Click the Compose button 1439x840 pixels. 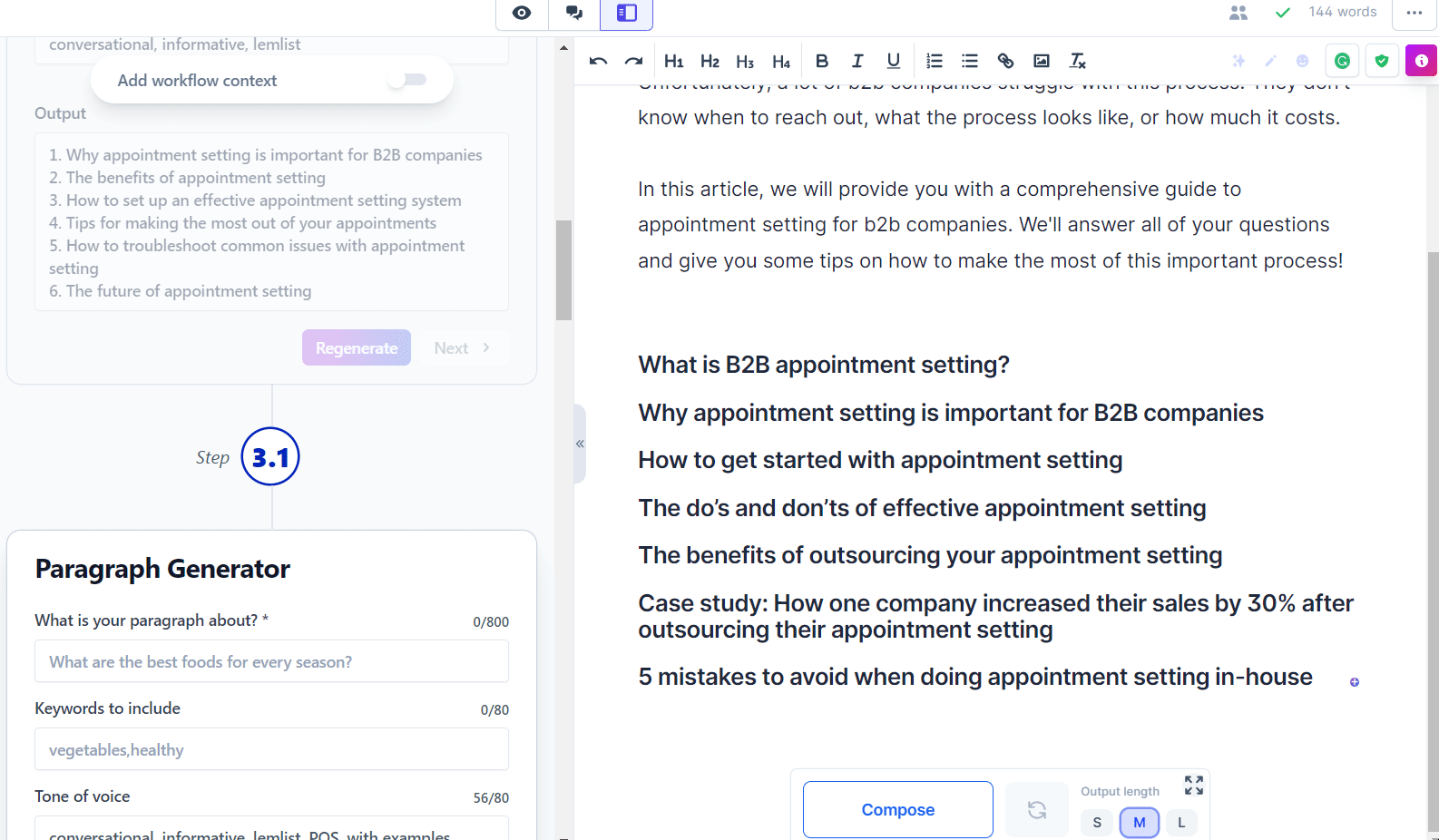[x=898, y=809]
